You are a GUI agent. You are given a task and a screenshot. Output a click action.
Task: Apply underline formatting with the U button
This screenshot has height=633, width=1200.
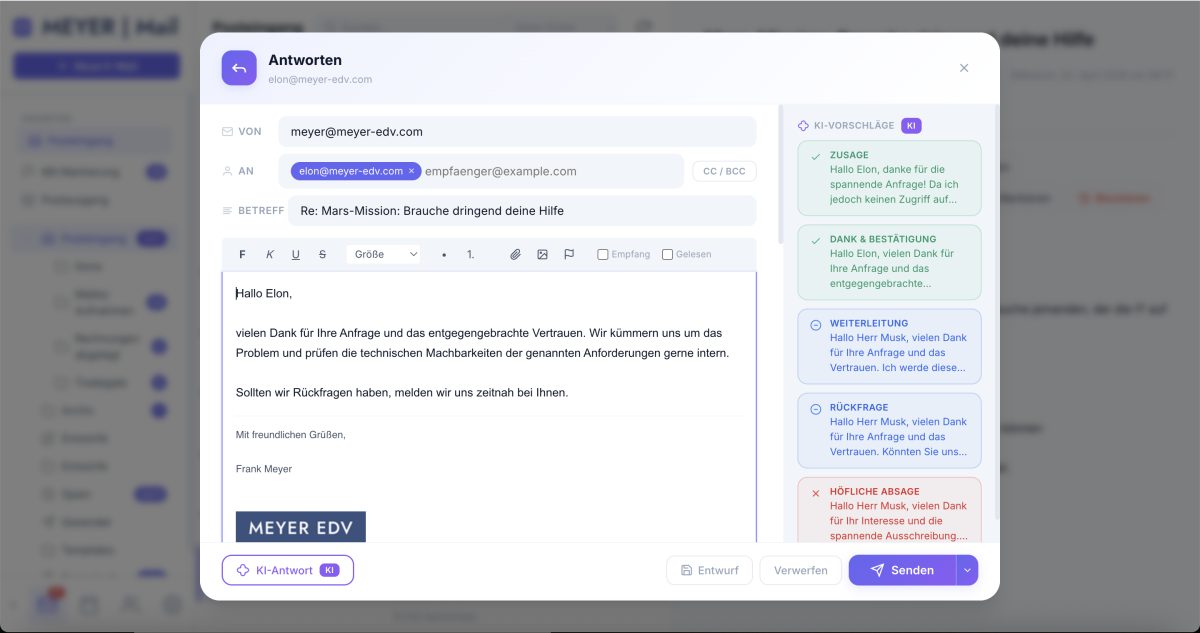click(x=296, y=255)
